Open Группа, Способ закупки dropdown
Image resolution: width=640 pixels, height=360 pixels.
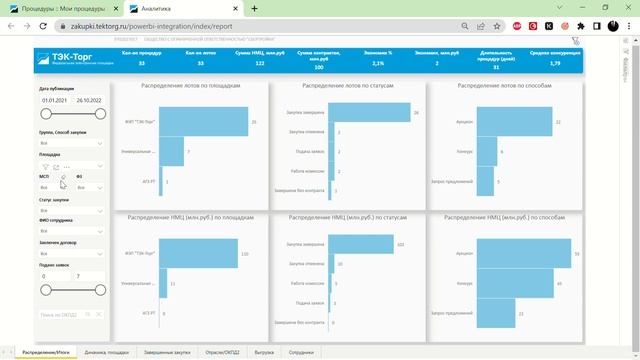(71, 143)
